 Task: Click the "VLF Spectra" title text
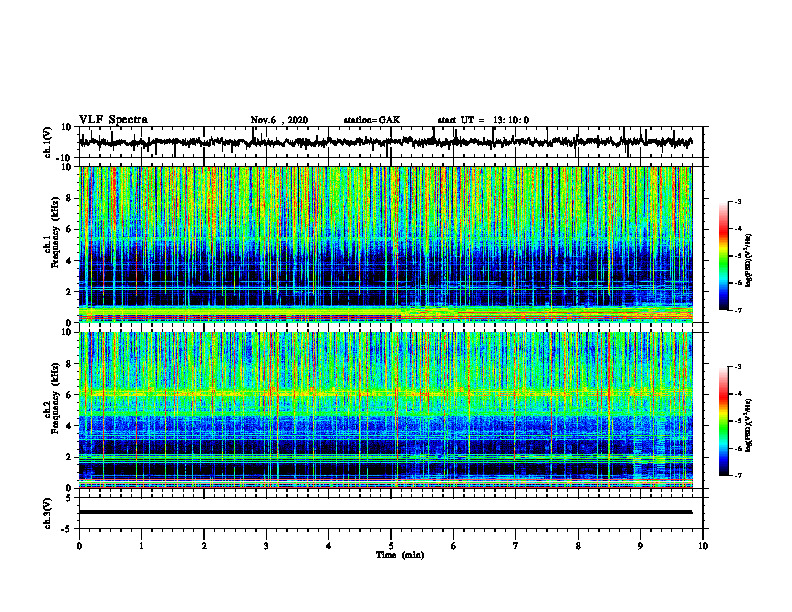113,120
